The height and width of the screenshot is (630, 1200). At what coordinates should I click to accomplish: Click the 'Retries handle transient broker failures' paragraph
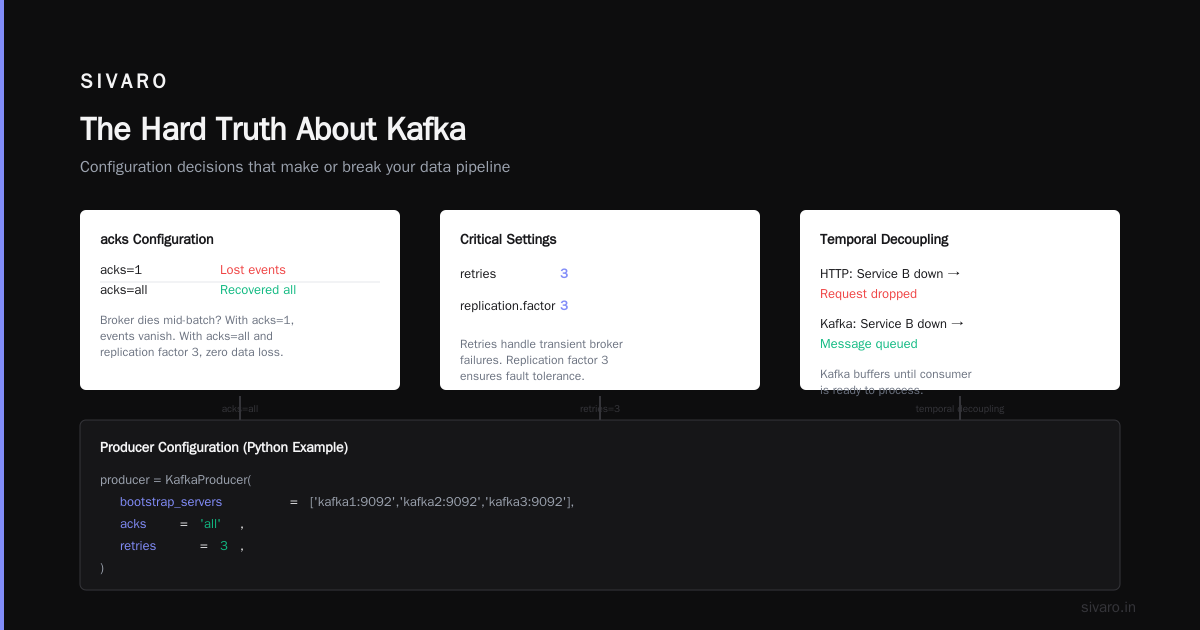pyautogui.click(x=541, y=360)
